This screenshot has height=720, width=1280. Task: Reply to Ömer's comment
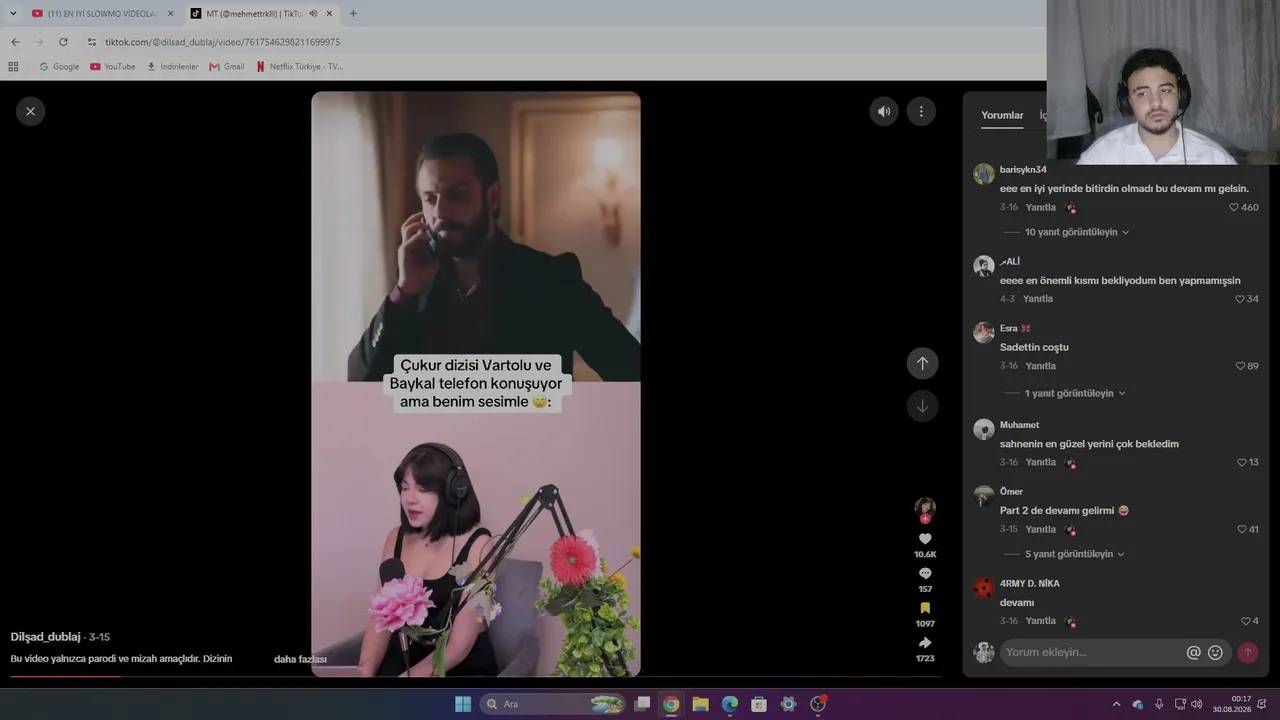pyautogui.click(x=1040, y=529)
